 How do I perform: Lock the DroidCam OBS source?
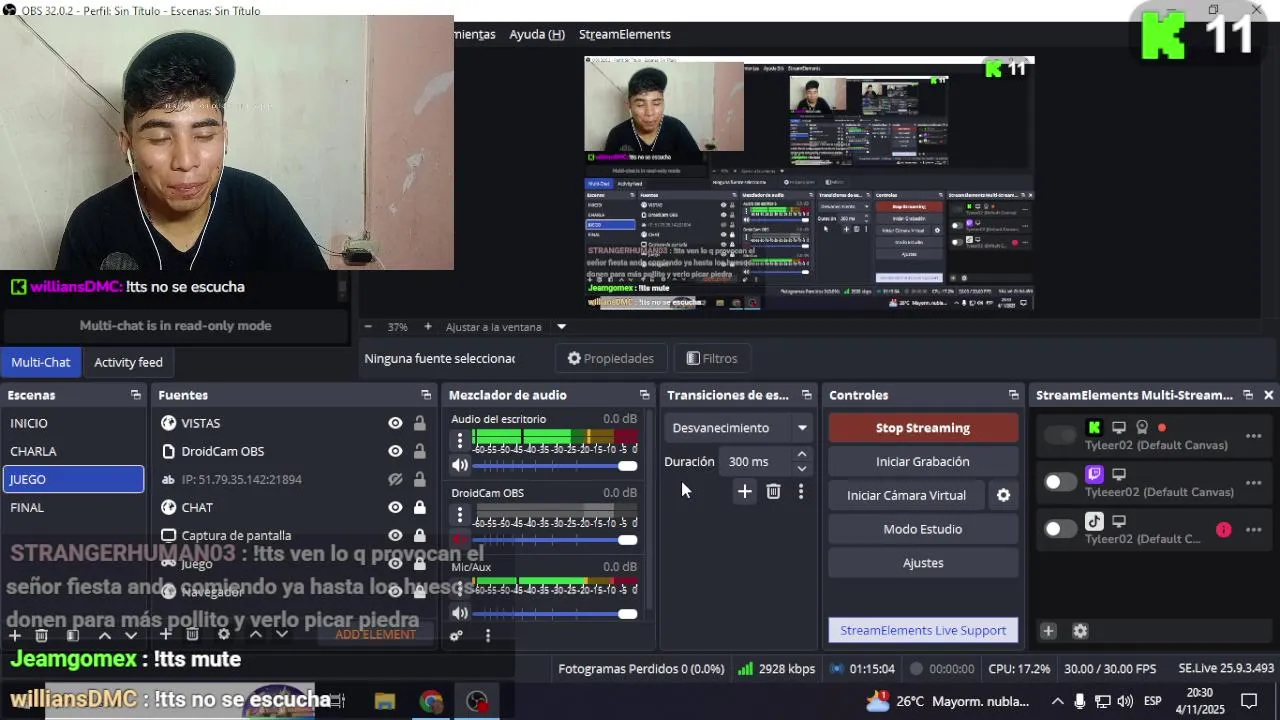coord(420,451)
